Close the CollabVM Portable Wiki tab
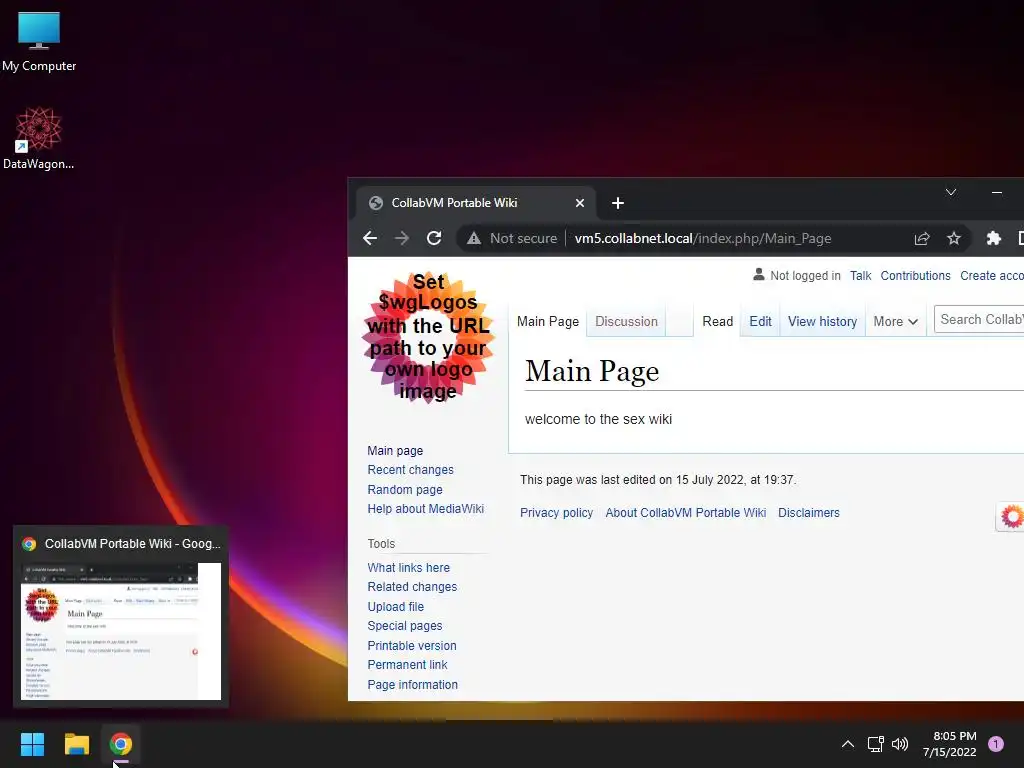The width and height of the screenshot is (1024, 768). [579, 203]
